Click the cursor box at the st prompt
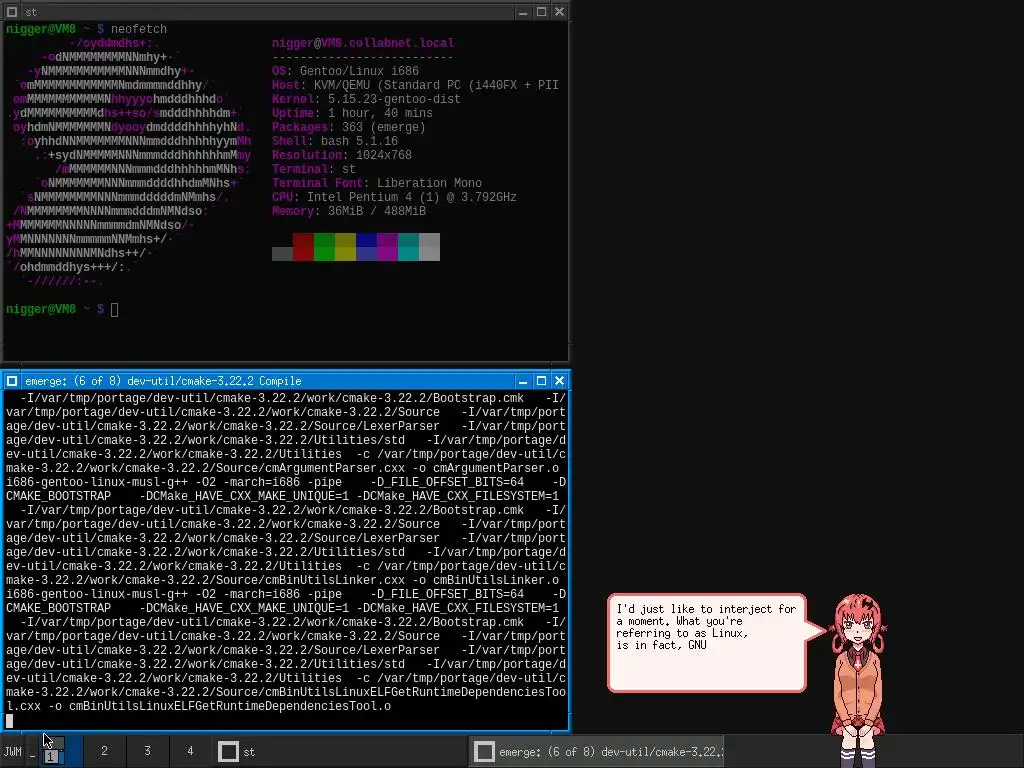 point(114,310)
